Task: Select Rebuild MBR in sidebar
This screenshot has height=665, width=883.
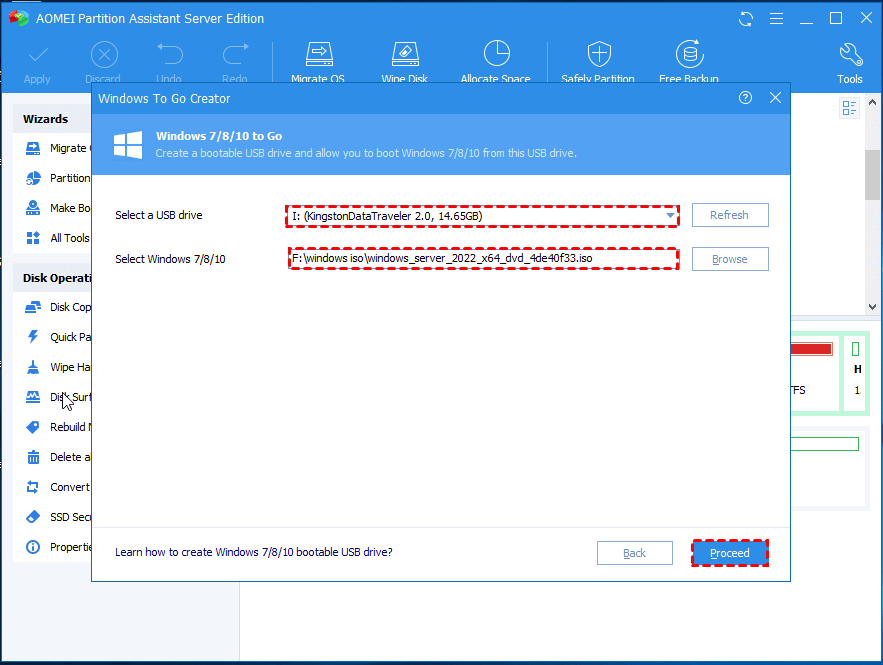Action: tap(58, 427)
